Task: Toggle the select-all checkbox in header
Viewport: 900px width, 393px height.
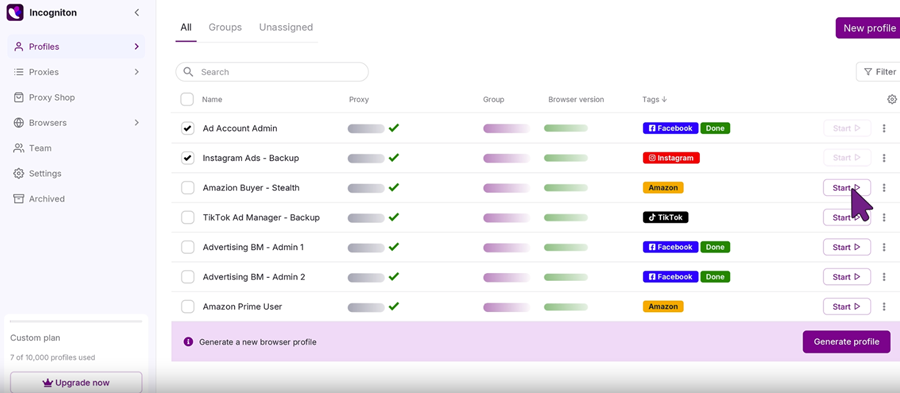Action: (187, 99)
